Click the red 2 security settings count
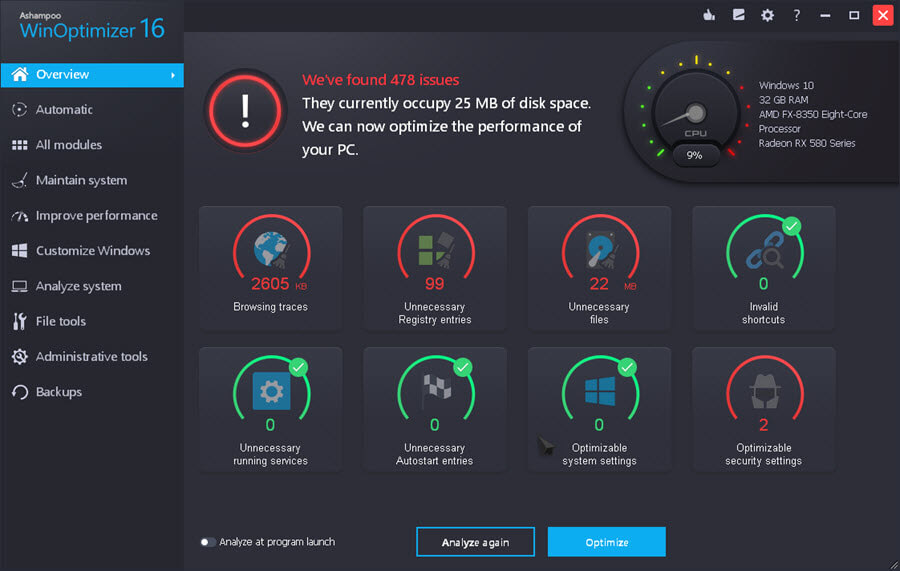This screenshot has height=571, width=900. pyautogui.click(x=763, y=425)
